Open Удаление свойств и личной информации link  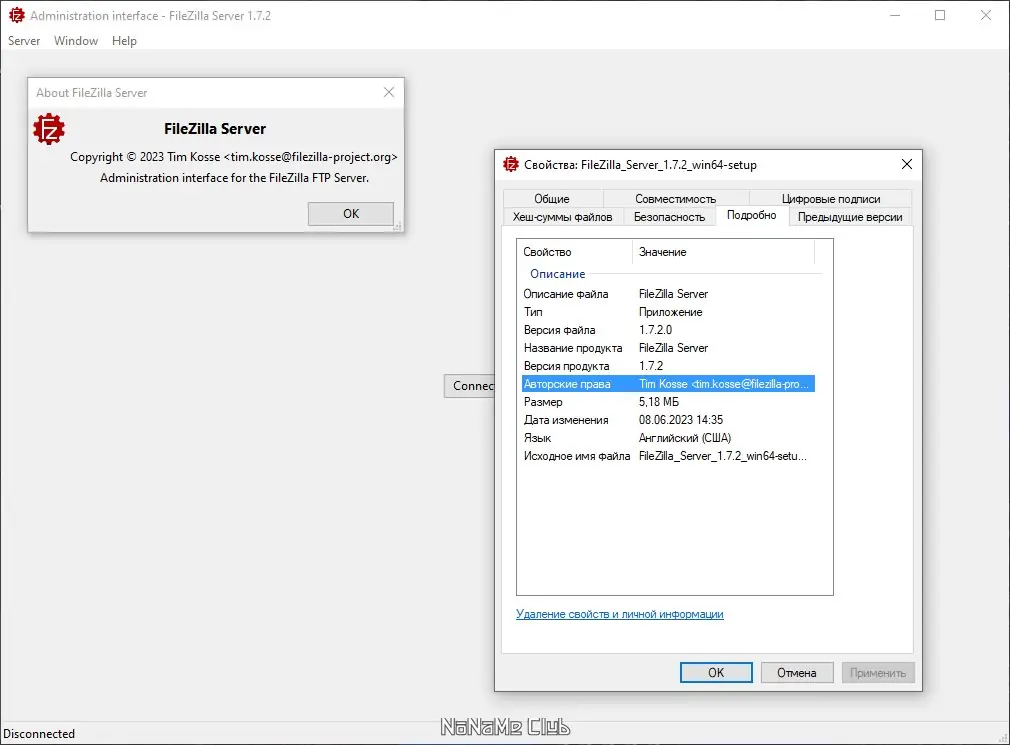point(620,614)
